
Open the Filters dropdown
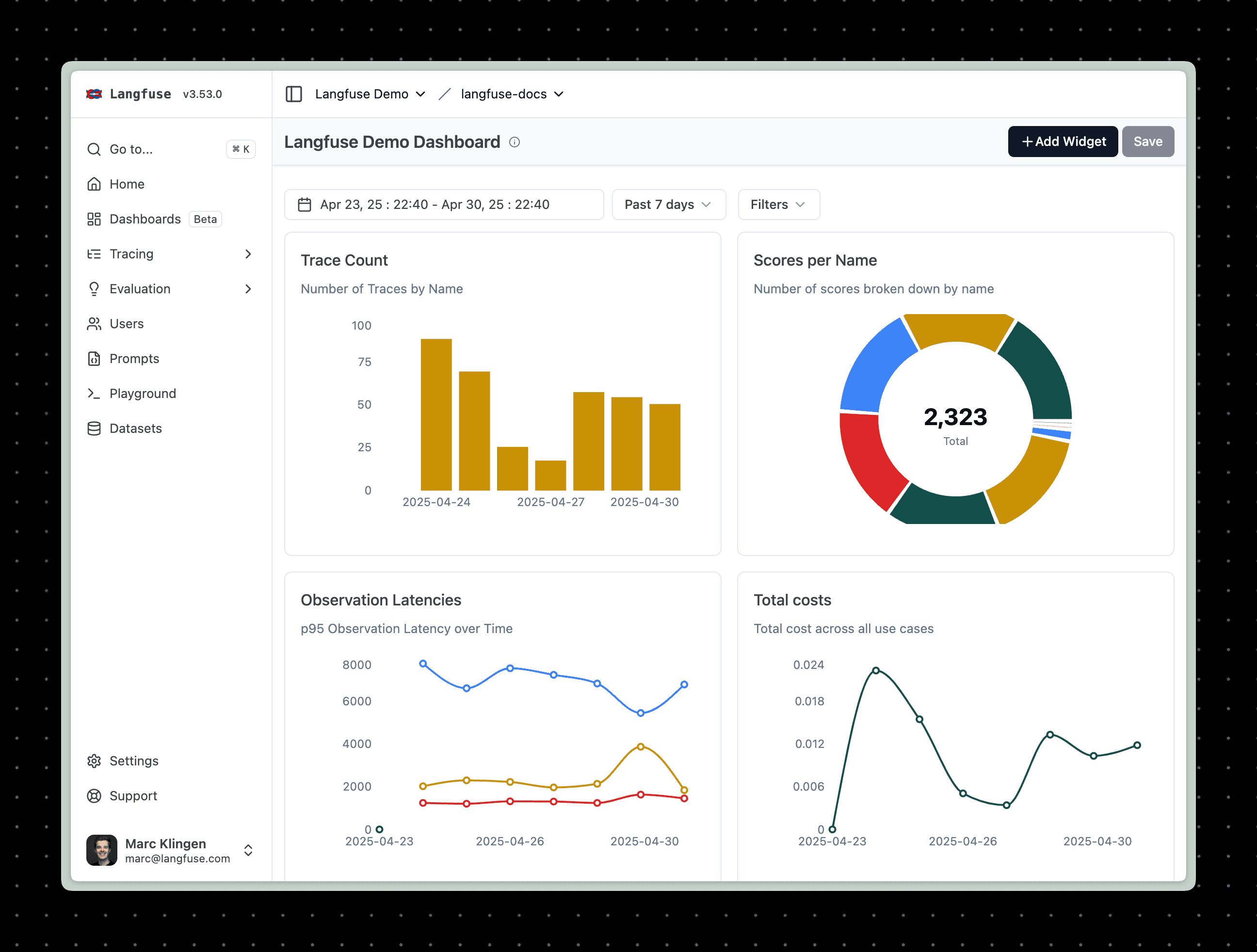778,205
